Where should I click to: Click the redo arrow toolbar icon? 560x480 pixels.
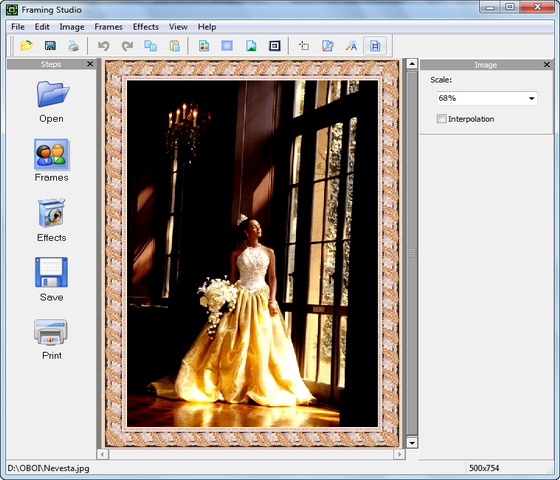point(127,46)
